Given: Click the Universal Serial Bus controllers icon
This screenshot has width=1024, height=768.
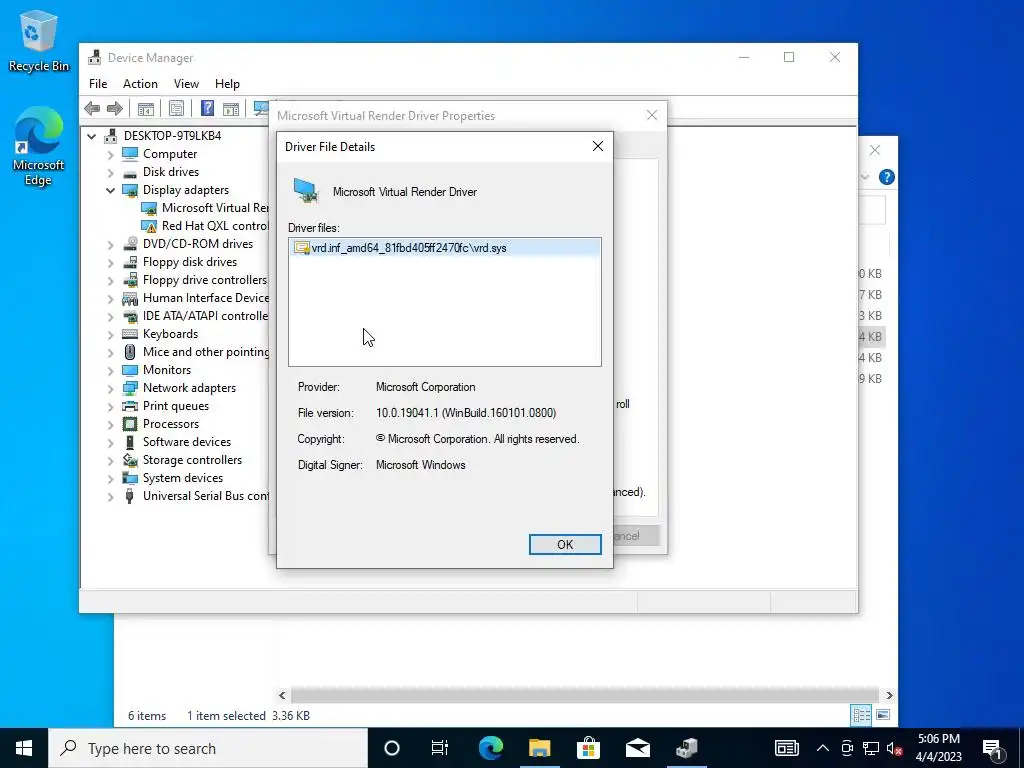Looking at the screenshot, I should click(130, 496).
